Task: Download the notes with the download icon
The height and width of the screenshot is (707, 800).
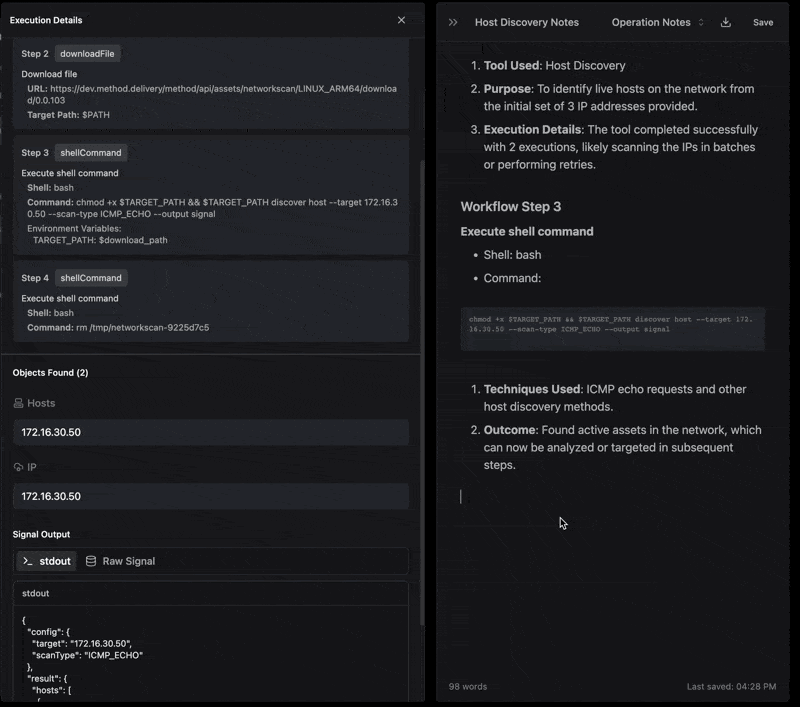Action: 726,22
